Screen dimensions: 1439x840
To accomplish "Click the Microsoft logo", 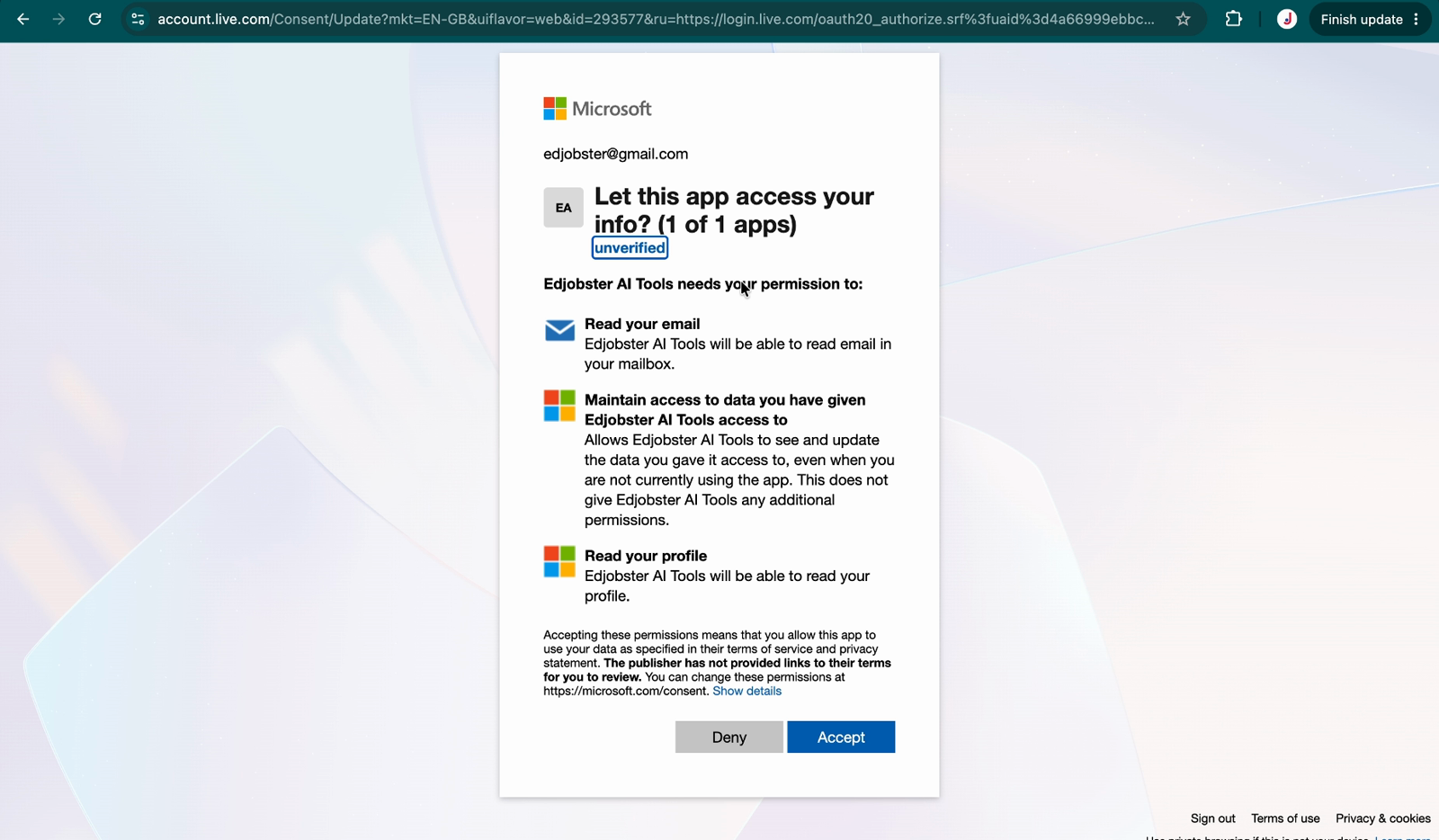I will pyautogui.click(x=597, y=109).
